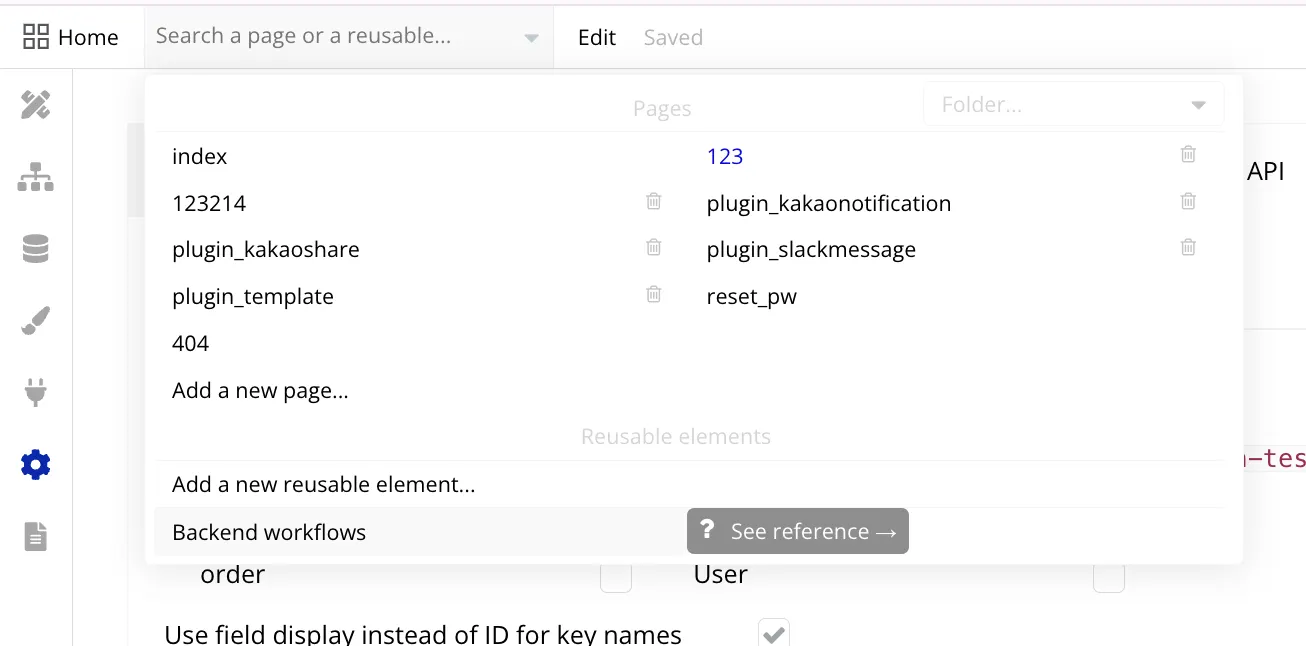1306x646 pixels.
Task: Open the Design tab in sidebar
Action: point(36,105)
